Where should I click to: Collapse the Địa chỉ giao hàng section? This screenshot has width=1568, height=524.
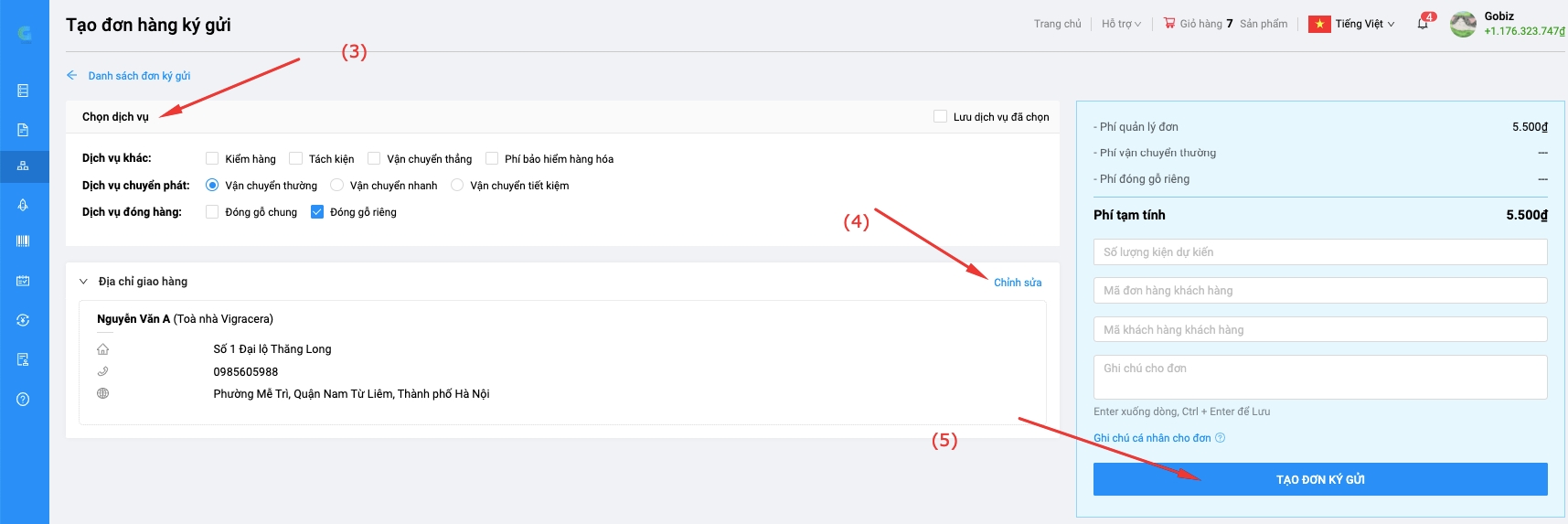point(83,282)
